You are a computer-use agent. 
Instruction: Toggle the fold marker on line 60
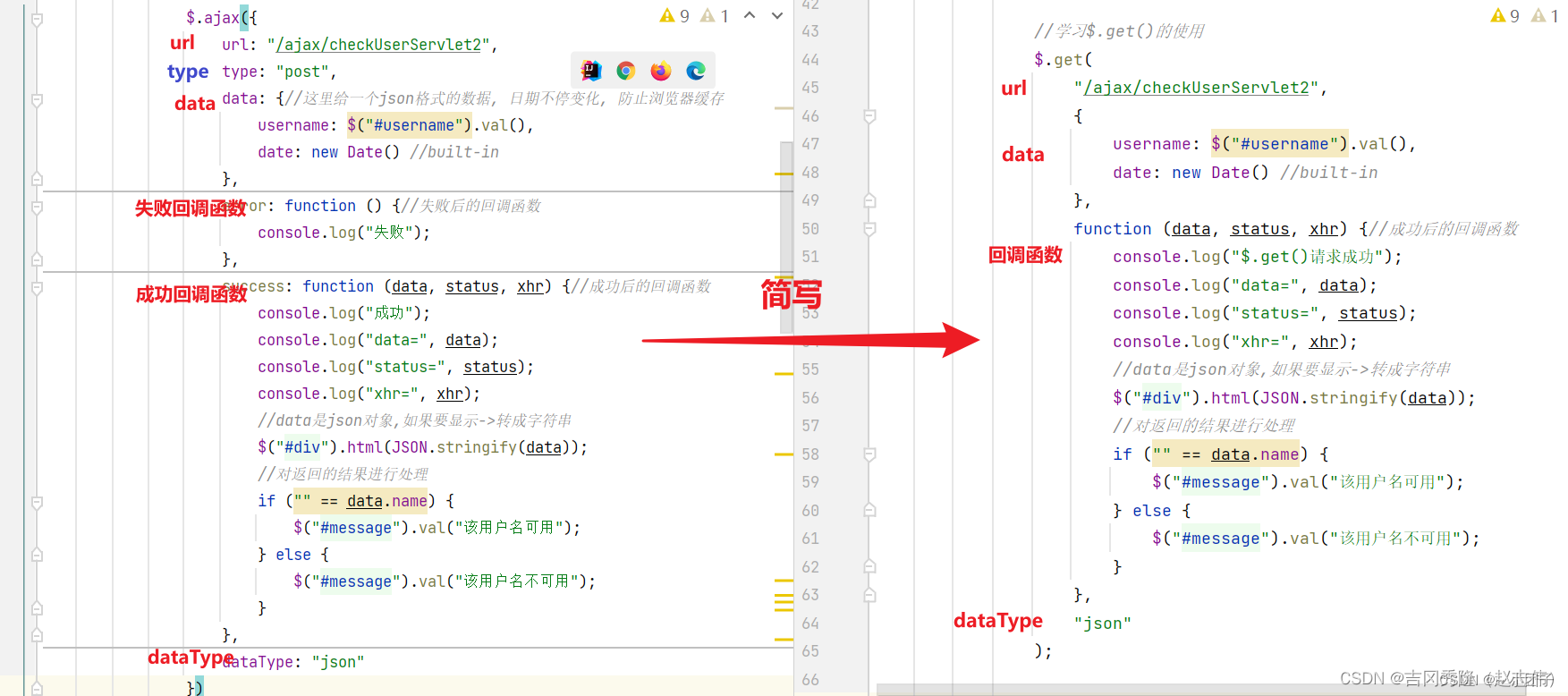click(x=869, y=511)
